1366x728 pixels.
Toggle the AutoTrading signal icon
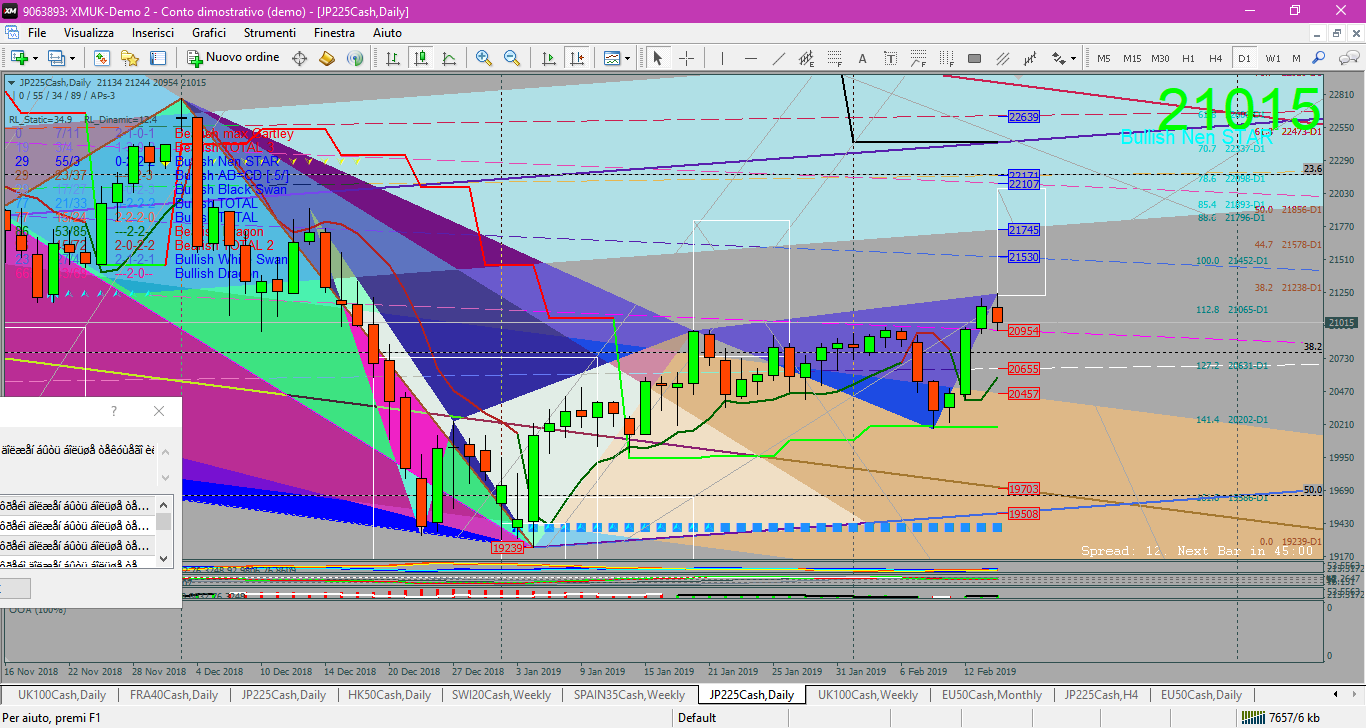354,58
